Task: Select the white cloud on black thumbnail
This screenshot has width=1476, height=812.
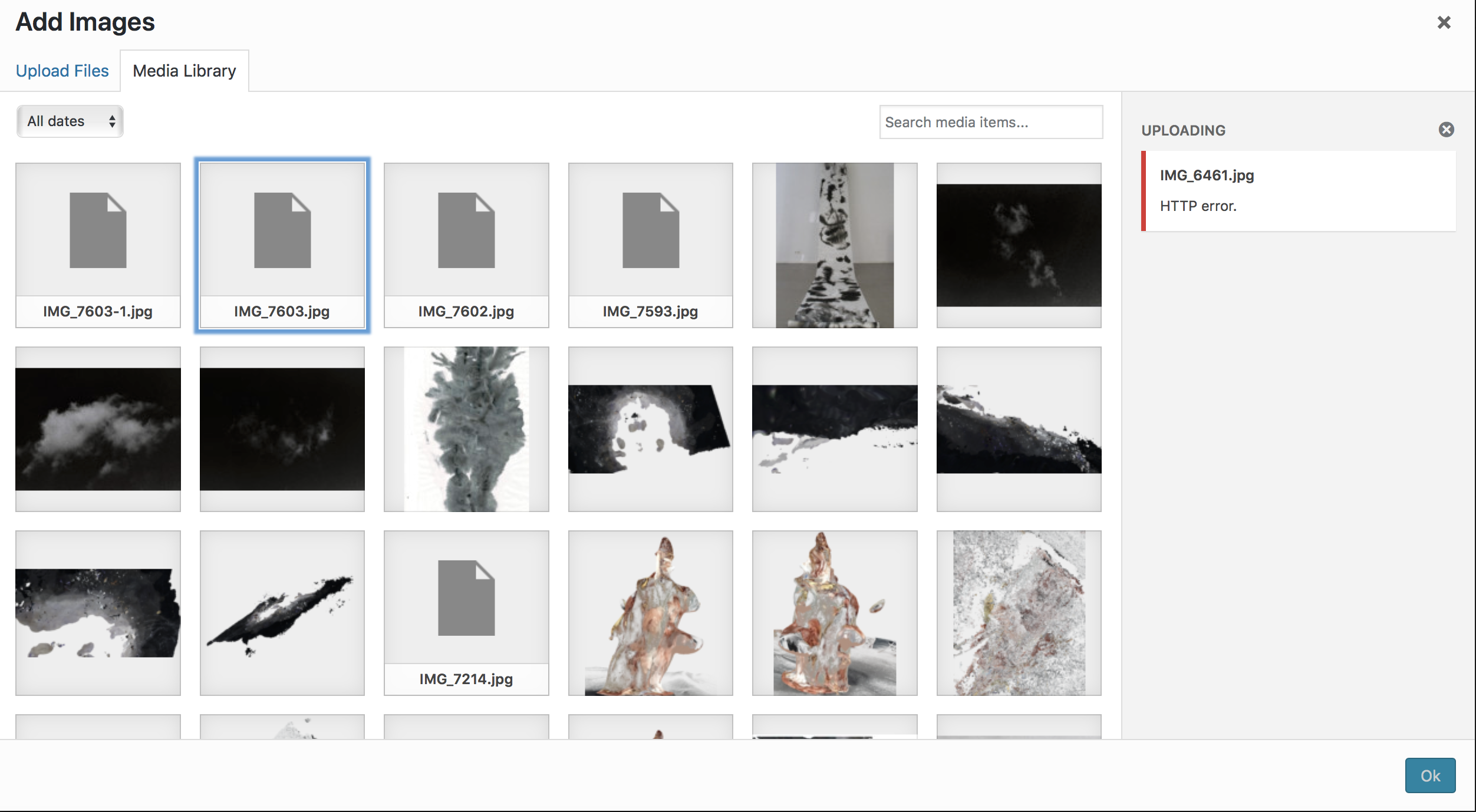Action: point(98,429)
